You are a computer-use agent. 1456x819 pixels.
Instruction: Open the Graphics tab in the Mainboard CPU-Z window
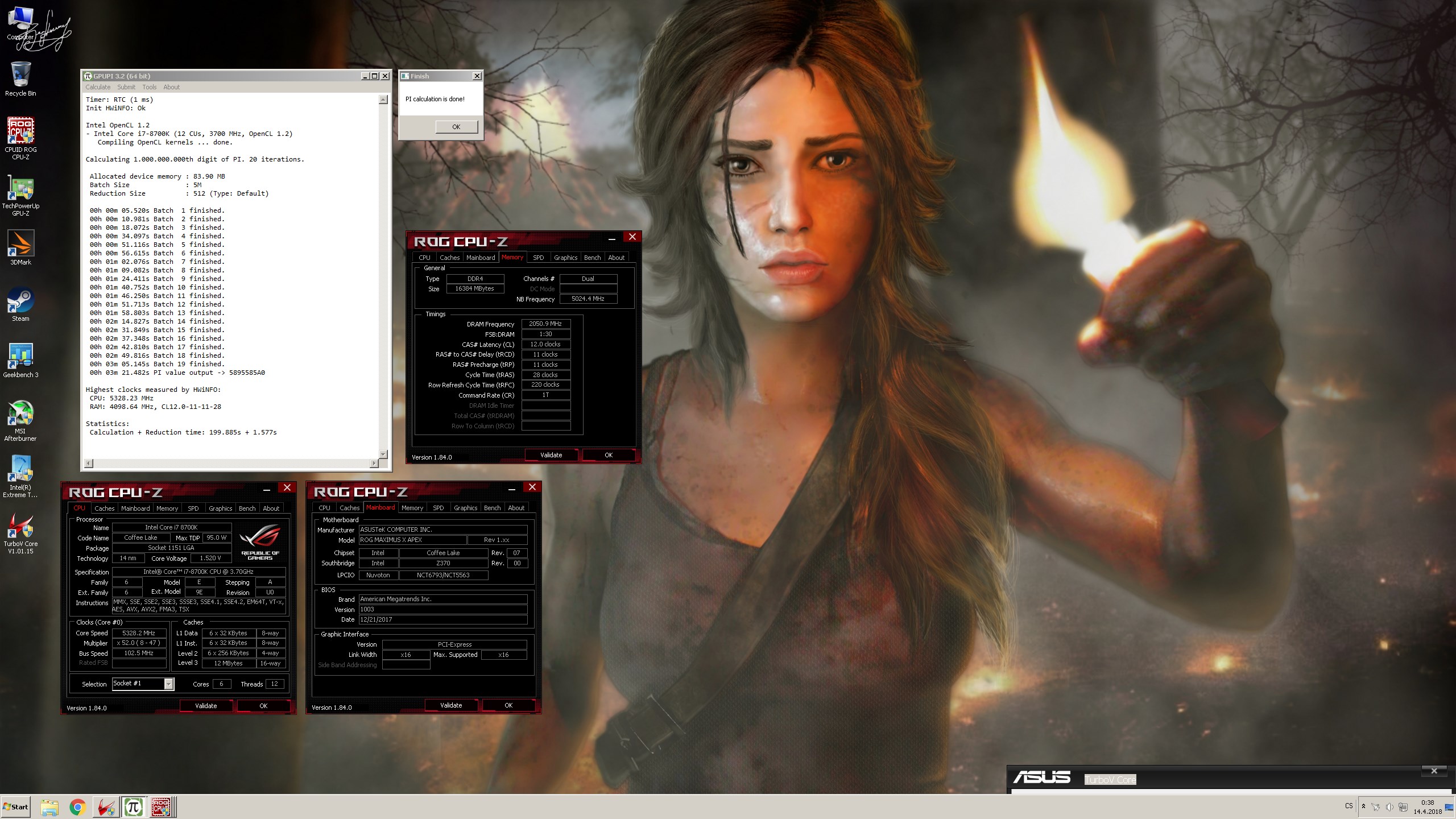tap(465, 508)
